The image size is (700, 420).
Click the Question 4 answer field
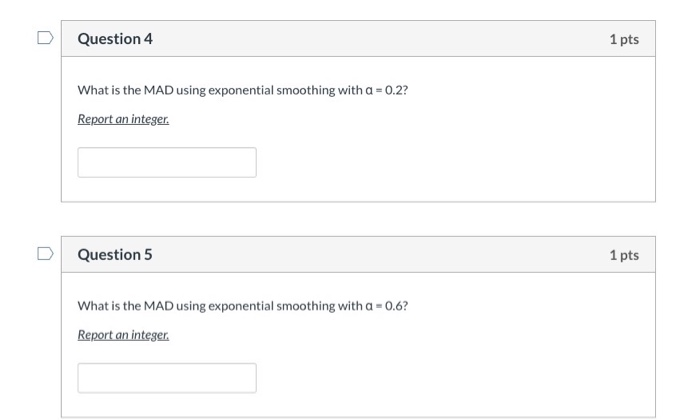click(167, 162)
